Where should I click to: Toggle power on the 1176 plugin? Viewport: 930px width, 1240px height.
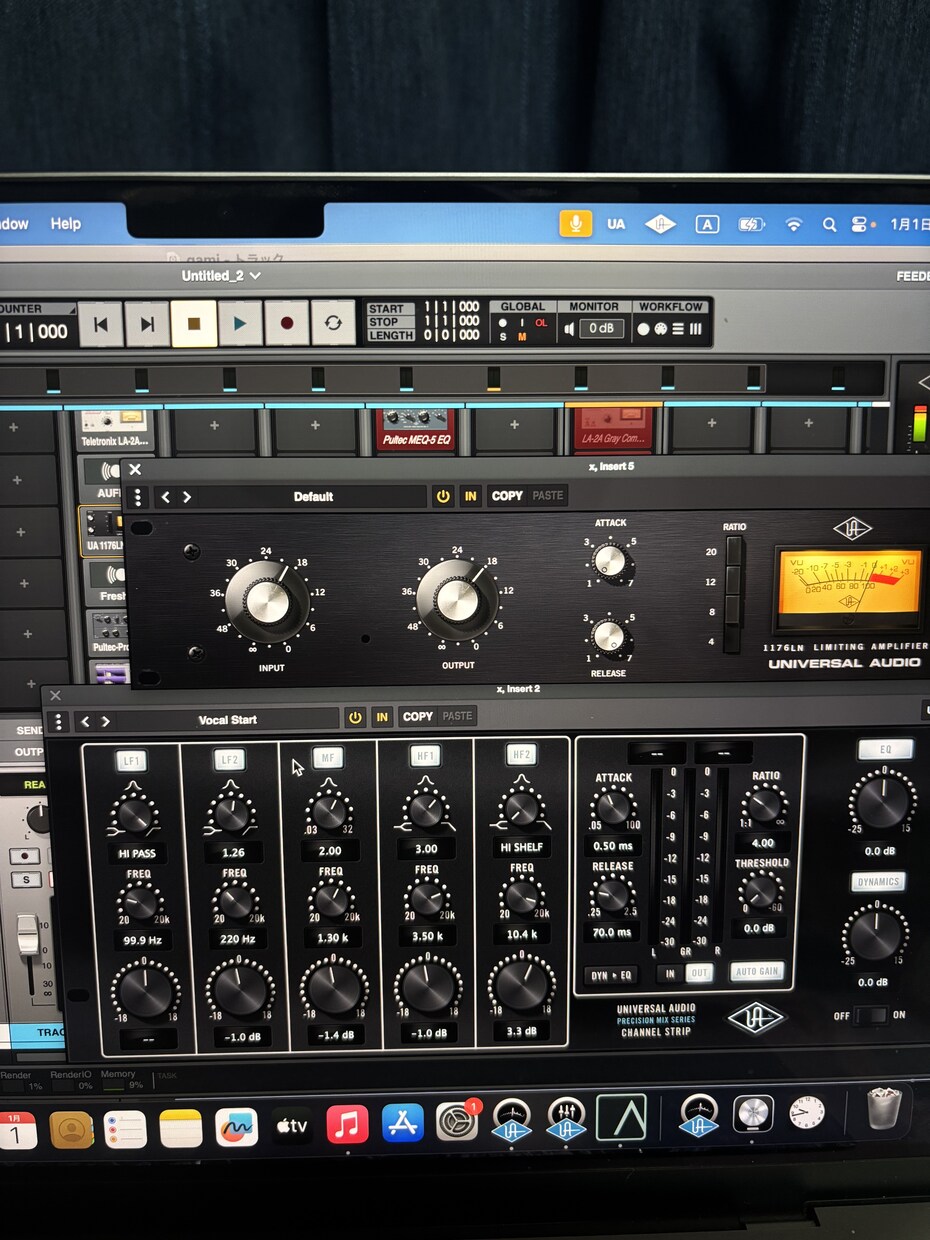coord(443,496)
